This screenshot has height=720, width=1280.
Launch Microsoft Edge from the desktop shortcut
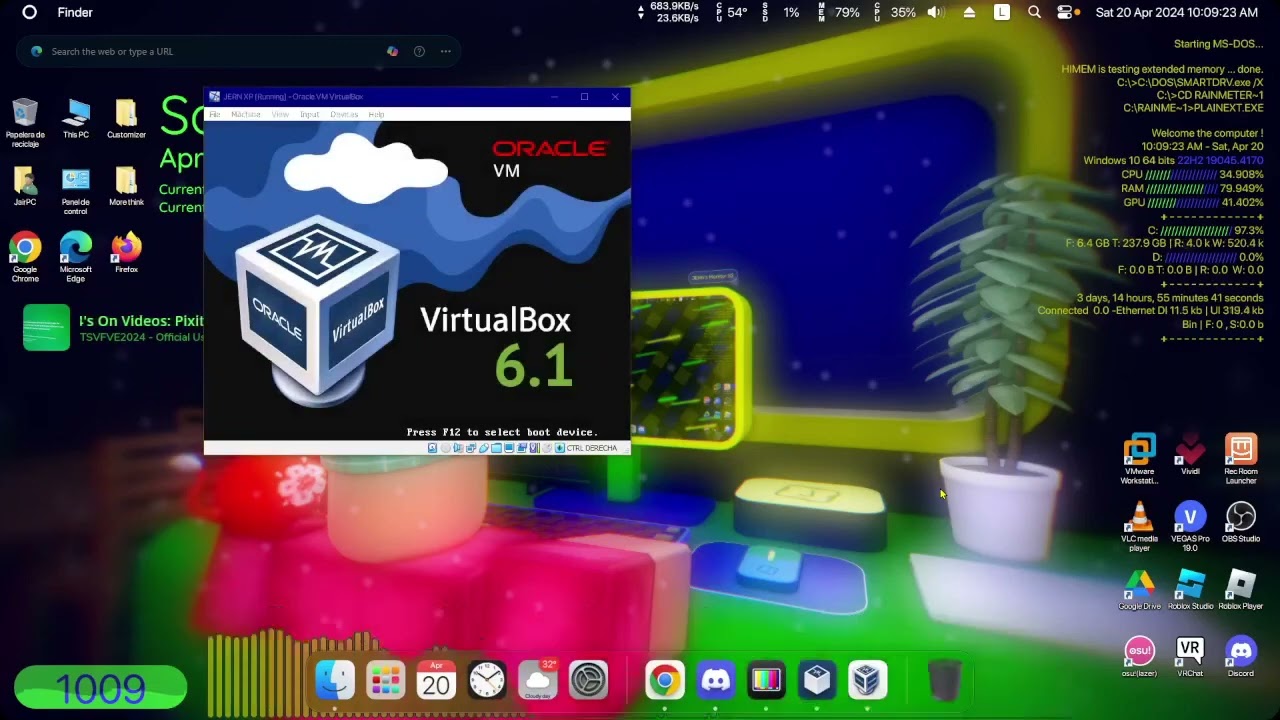[x=76, y=257]
